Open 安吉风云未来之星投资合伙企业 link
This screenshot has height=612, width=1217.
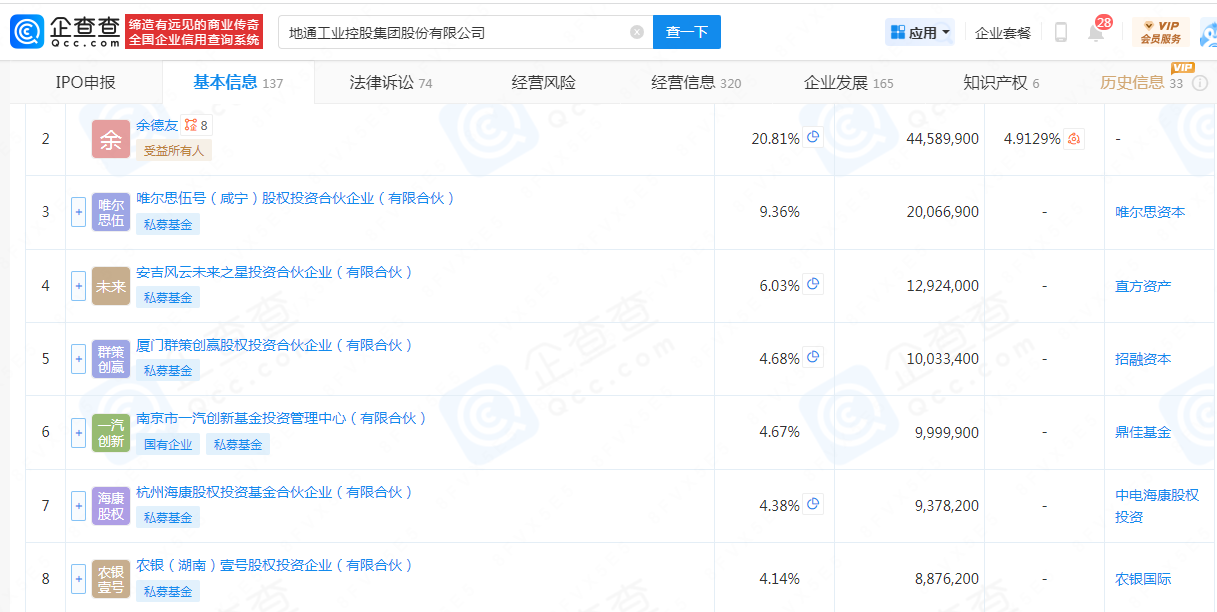tap(274, 272)
